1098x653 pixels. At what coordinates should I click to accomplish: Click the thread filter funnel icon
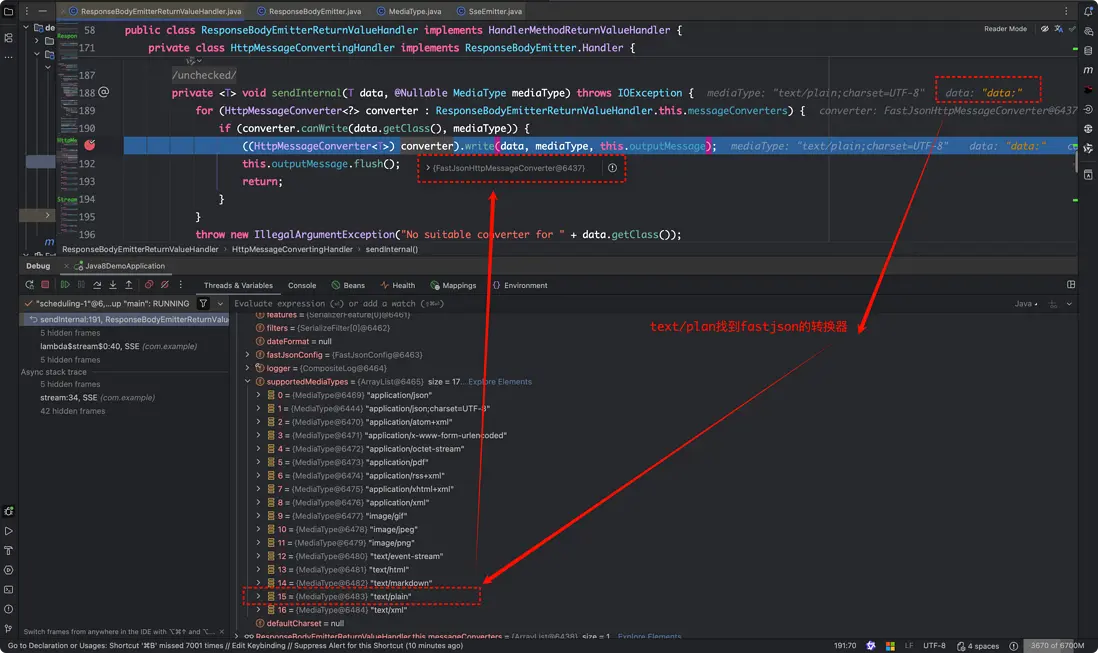[203, 304]
